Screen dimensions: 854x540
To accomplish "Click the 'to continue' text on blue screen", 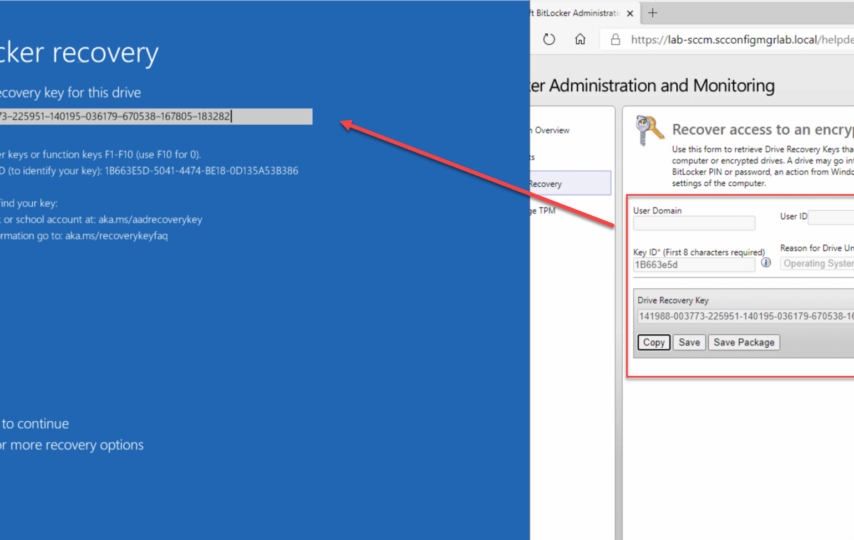I will pos(35,423).
